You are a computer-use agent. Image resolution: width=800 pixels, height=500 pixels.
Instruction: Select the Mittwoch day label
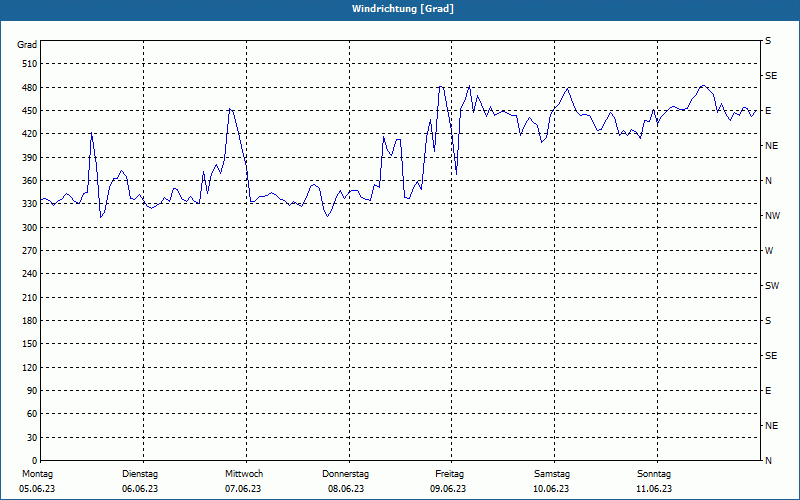point(244,474)
